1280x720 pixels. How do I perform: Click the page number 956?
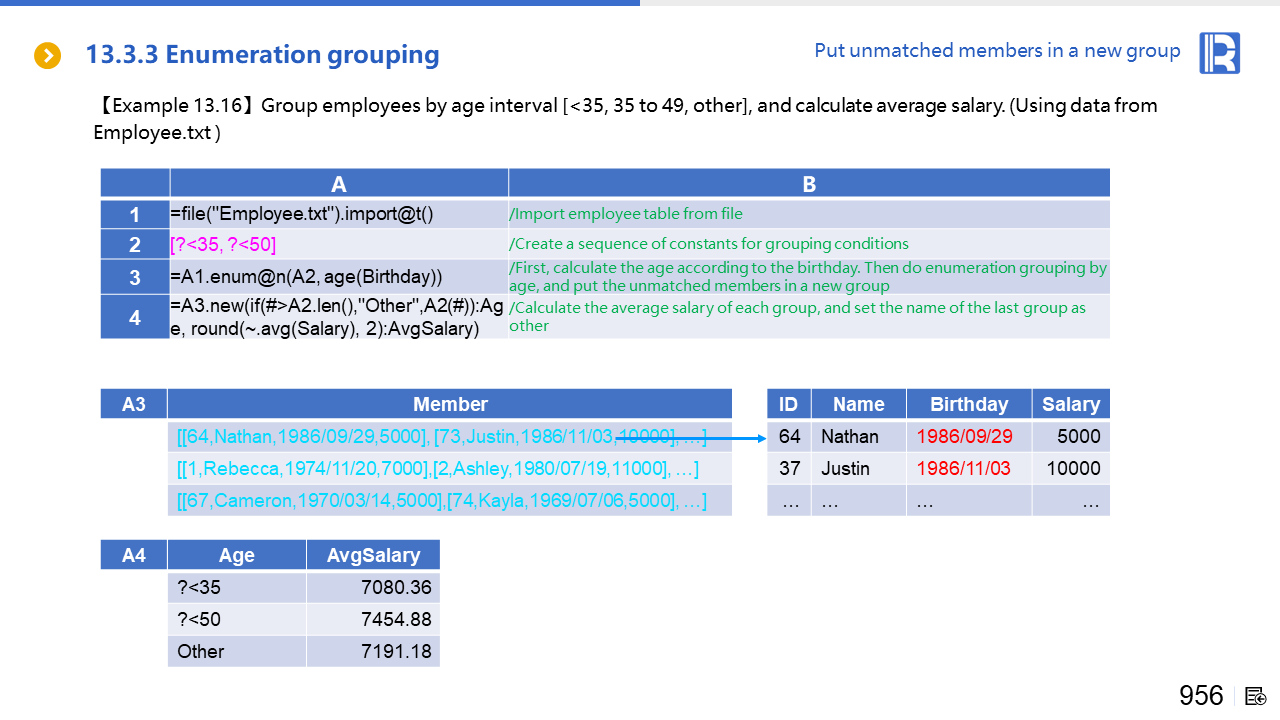tap(1201, 696)
